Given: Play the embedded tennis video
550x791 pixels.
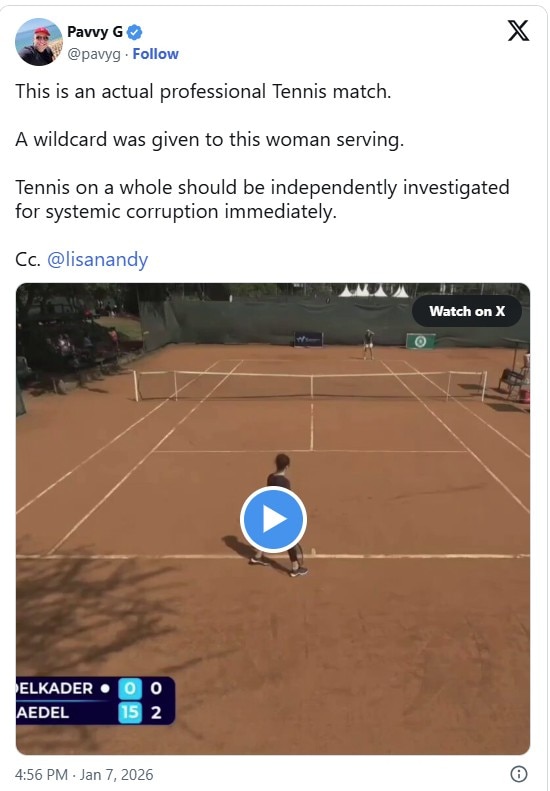Looking at the screenshot, I should tap(273, 519).
